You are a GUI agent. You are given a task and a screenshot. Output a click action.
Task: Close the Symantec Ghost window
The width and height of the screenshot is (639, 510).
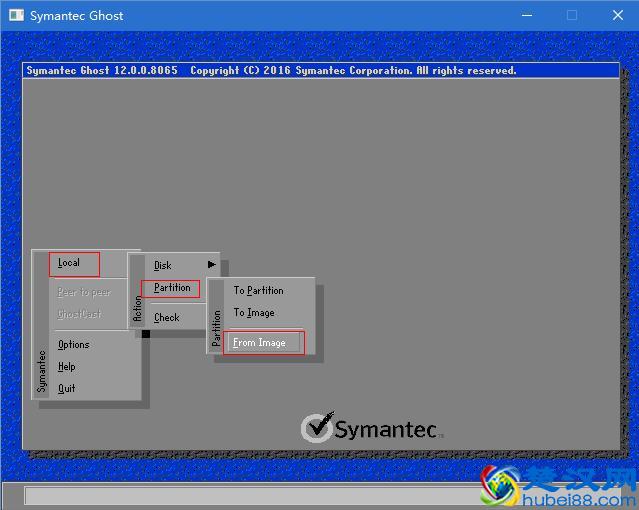[616, 15]
